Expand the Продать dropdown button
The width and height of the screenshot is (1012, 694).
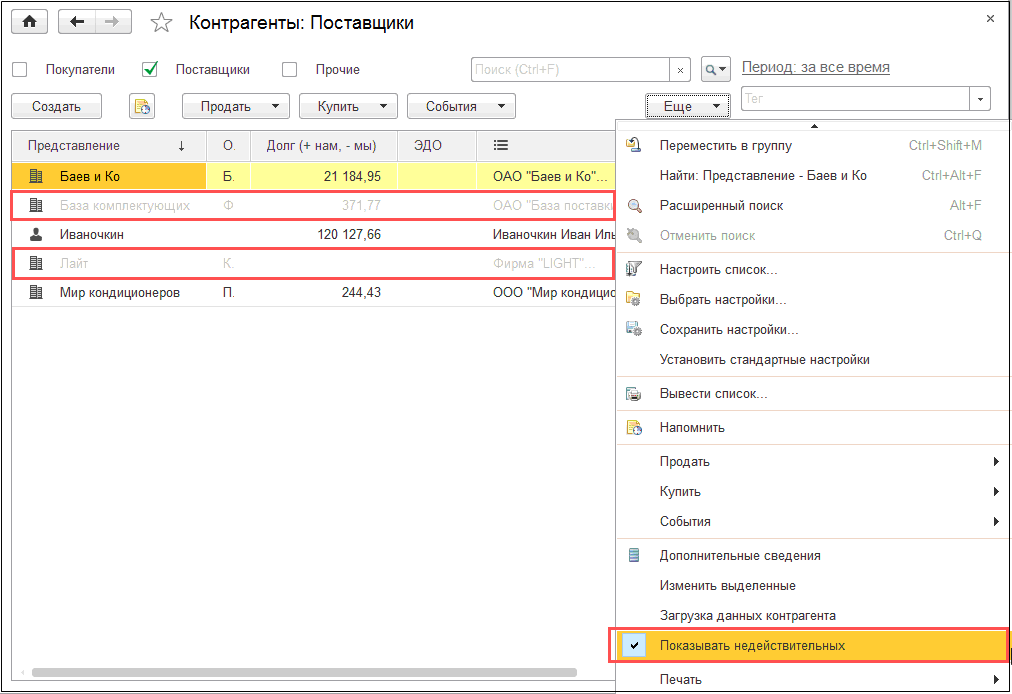(235, 107)
